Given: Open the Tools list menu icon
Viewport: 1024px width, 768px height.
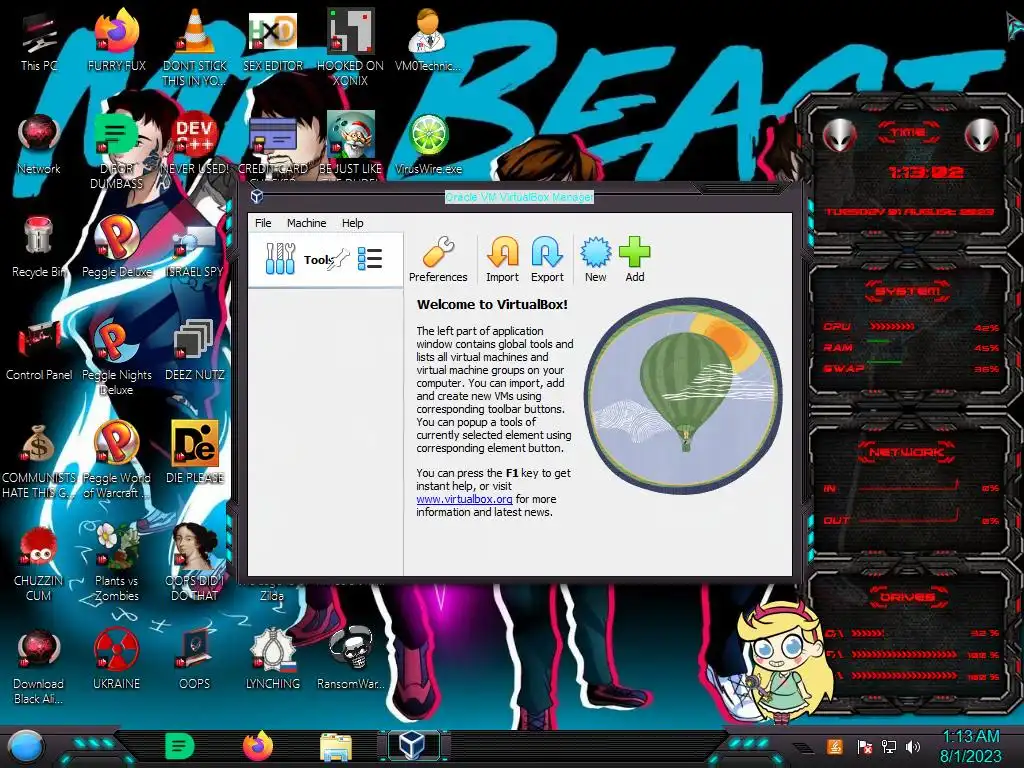Looking at the screenshot, I should pyautogui.click(x=370, y=259).
